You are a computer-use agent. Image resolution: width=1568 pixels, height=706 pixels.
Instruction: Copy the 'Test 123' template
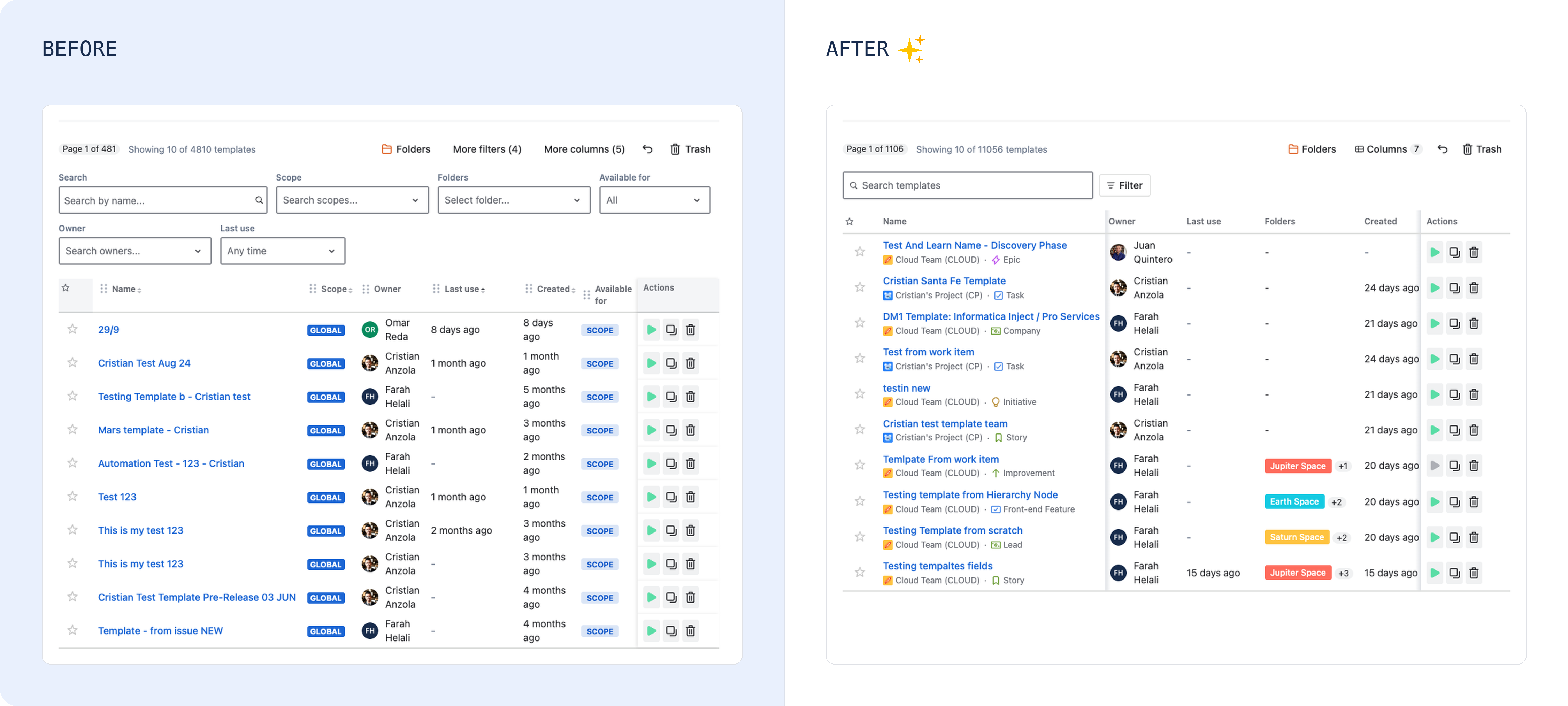click(671, 497)
